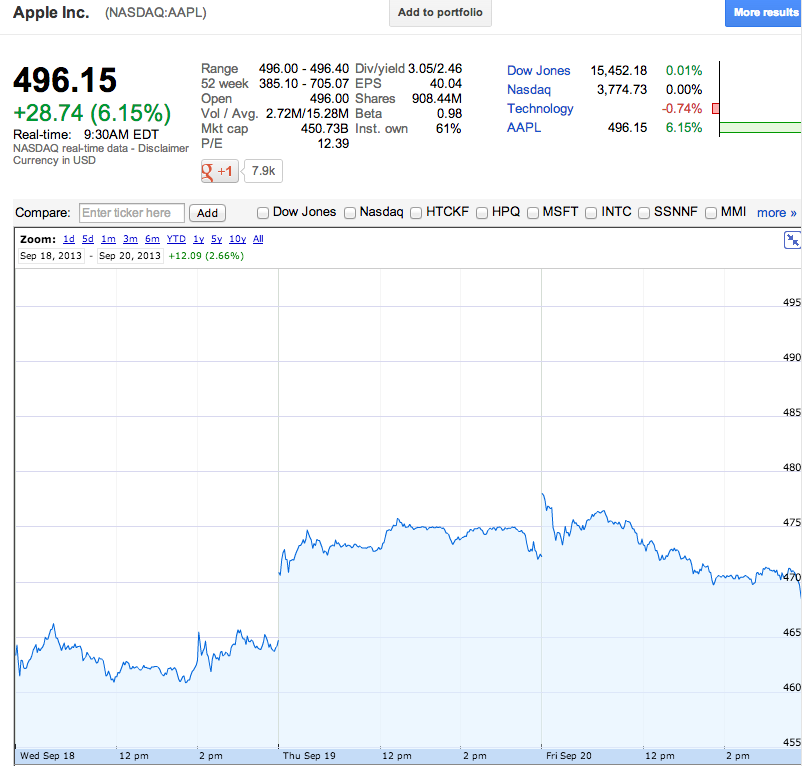Open the AAPL link in market summary
Screen dimensions: 802x766
click(524, 127)
